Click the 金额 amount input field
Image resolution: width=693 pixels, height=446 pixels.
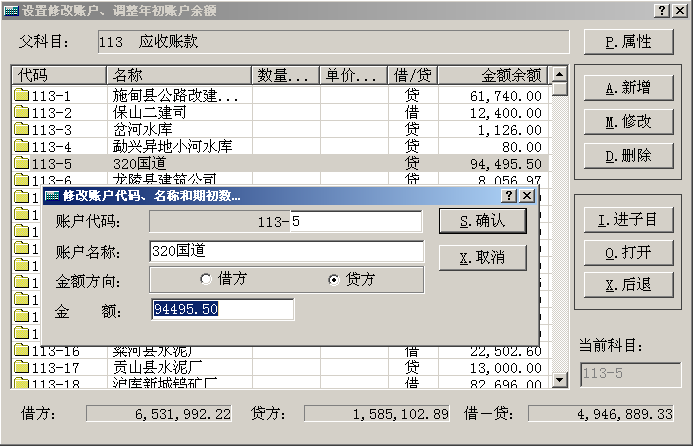tap(222, 309)
